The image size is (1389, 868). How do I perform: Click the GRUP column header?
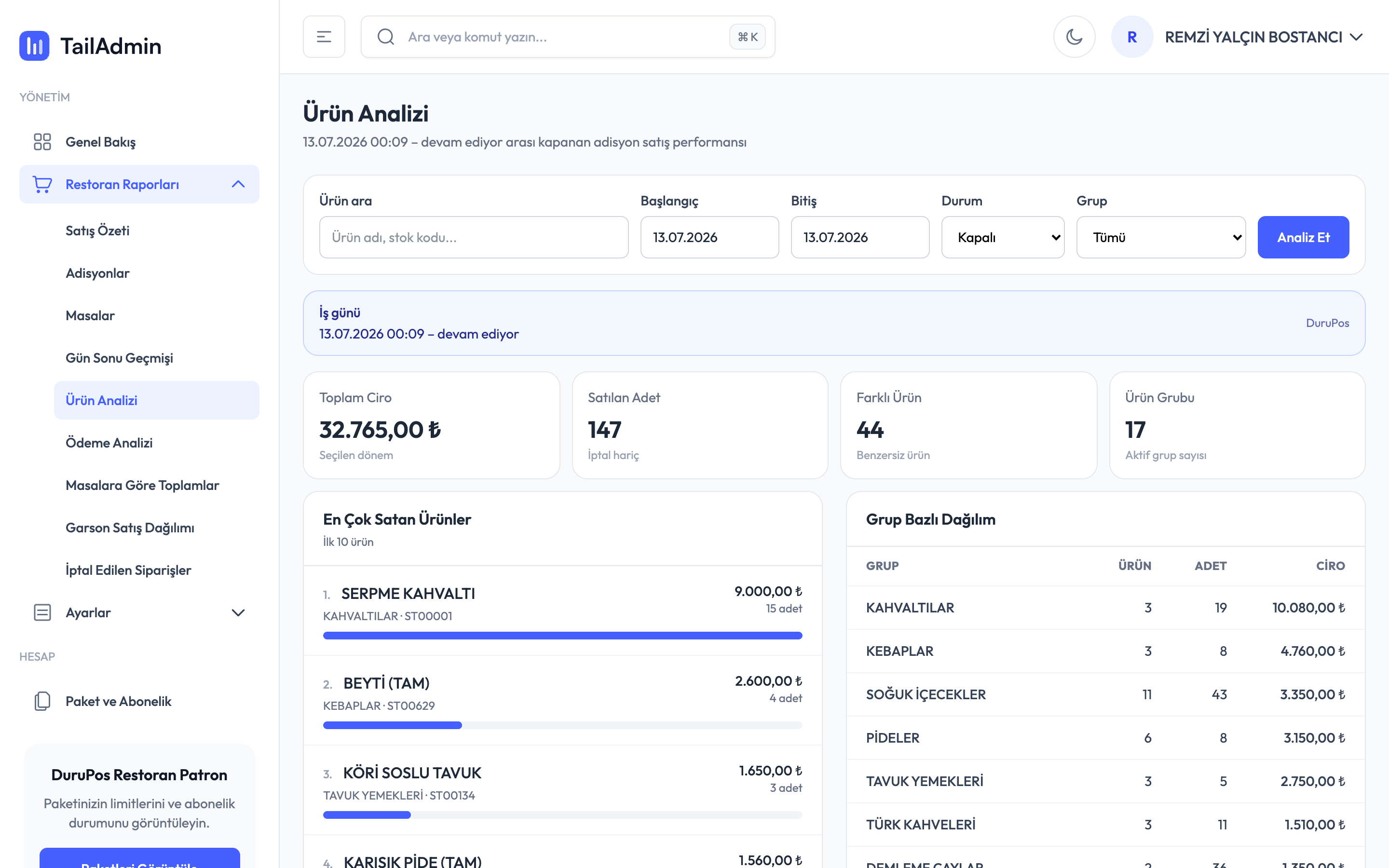click(x=882, y=566)
